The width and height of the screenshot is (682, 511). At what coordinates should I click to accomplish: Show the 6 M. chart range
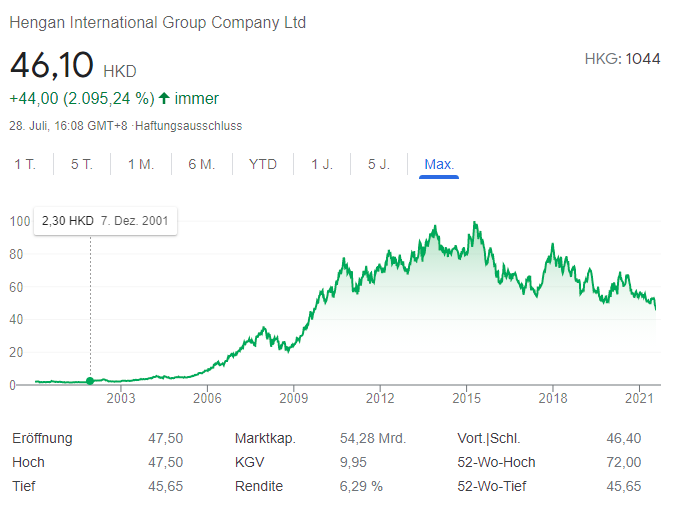[x=201, y=165]
